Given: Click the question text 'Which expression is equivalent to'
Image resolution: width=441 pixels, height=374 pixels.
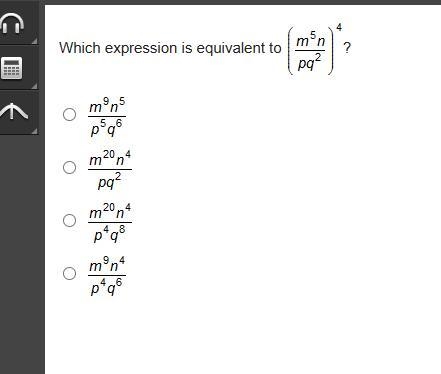Looking at the screenshot, I should (x=170, y=48).
